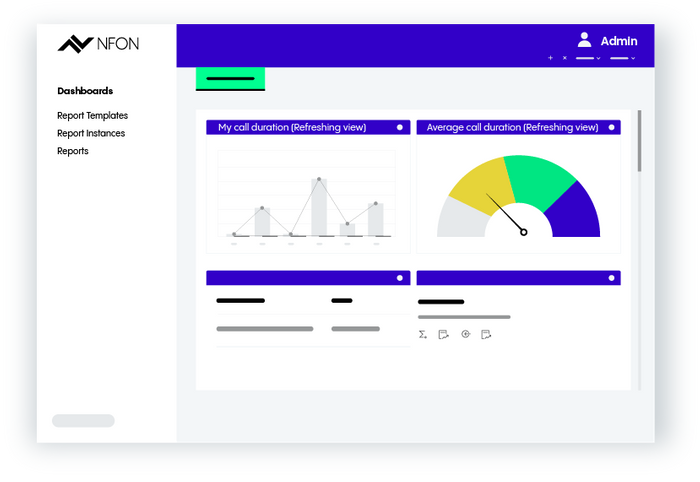
Task: Click the small x icon in header
Action: click(565, 58)
